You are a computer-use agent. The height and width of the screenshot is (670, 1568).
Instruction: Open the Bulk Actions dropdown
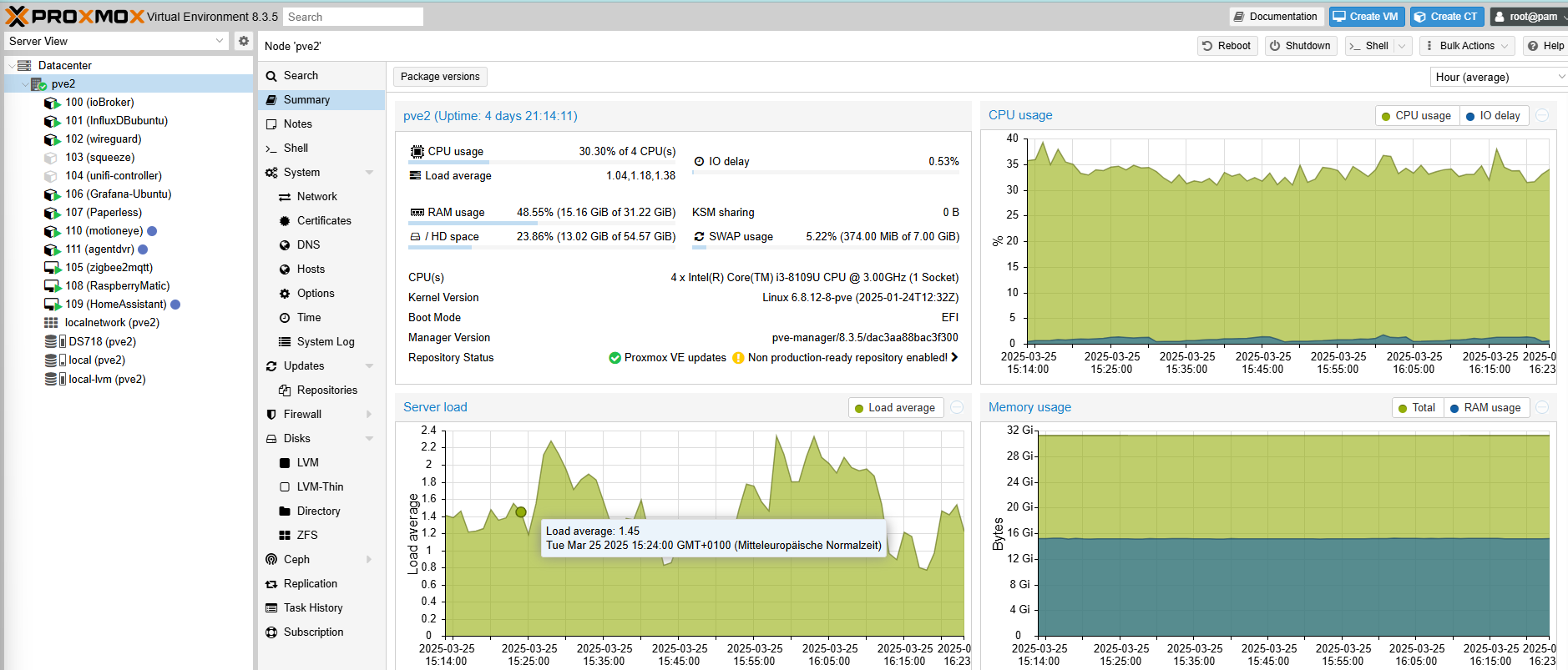pos(1467,46)
